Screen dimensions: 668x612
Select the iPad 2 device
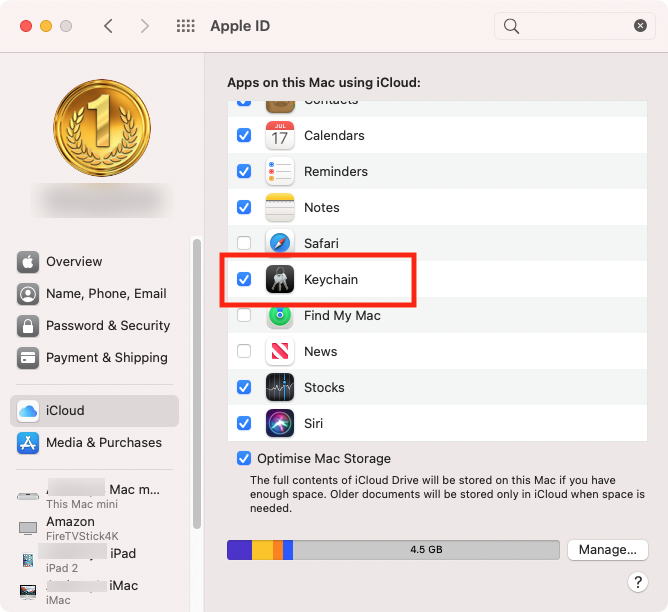click(97, 560)
